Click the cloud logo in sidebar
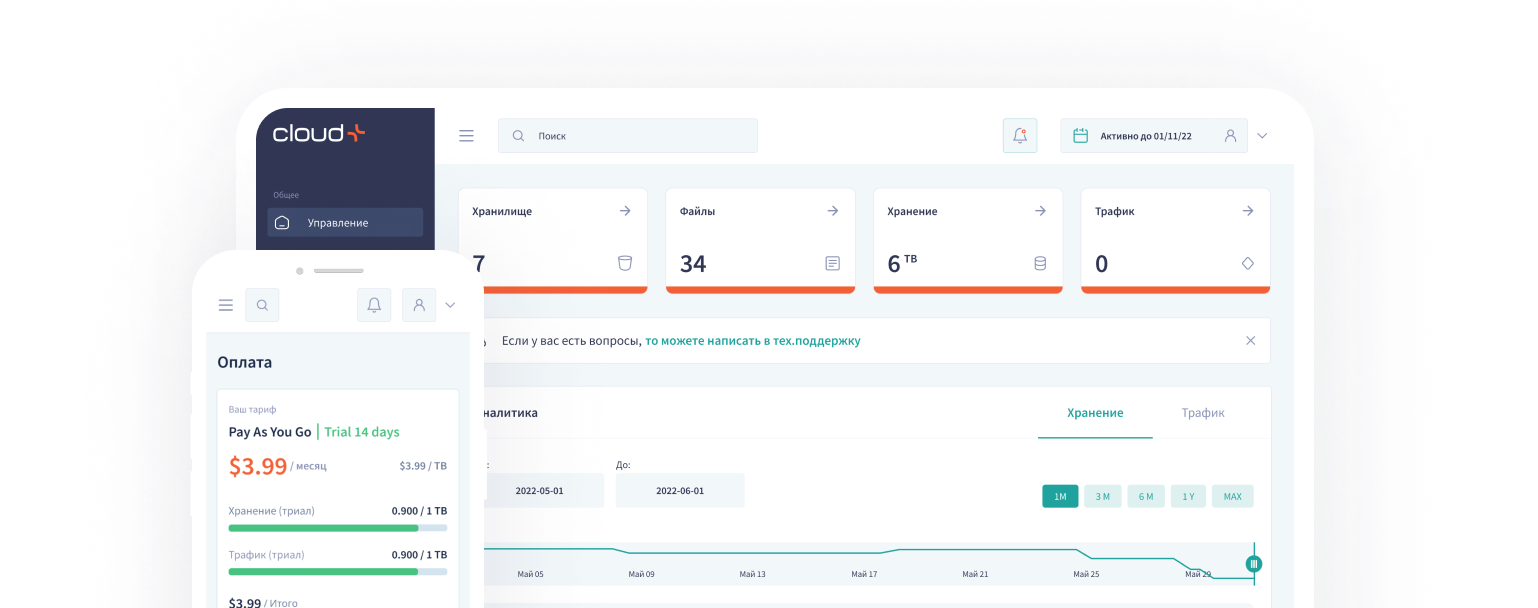 click(319, 133)
